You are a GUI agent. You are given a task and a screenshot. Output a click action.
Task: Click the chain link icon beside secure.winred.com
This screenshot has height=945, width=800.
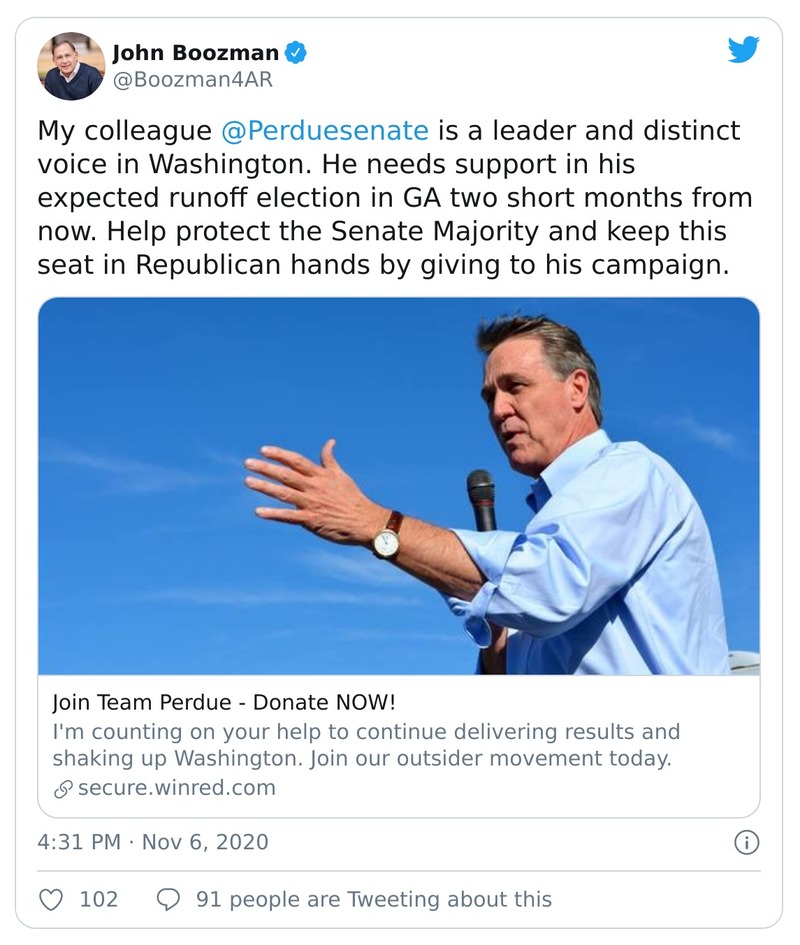pyautogui.click(x=62, y=788)
